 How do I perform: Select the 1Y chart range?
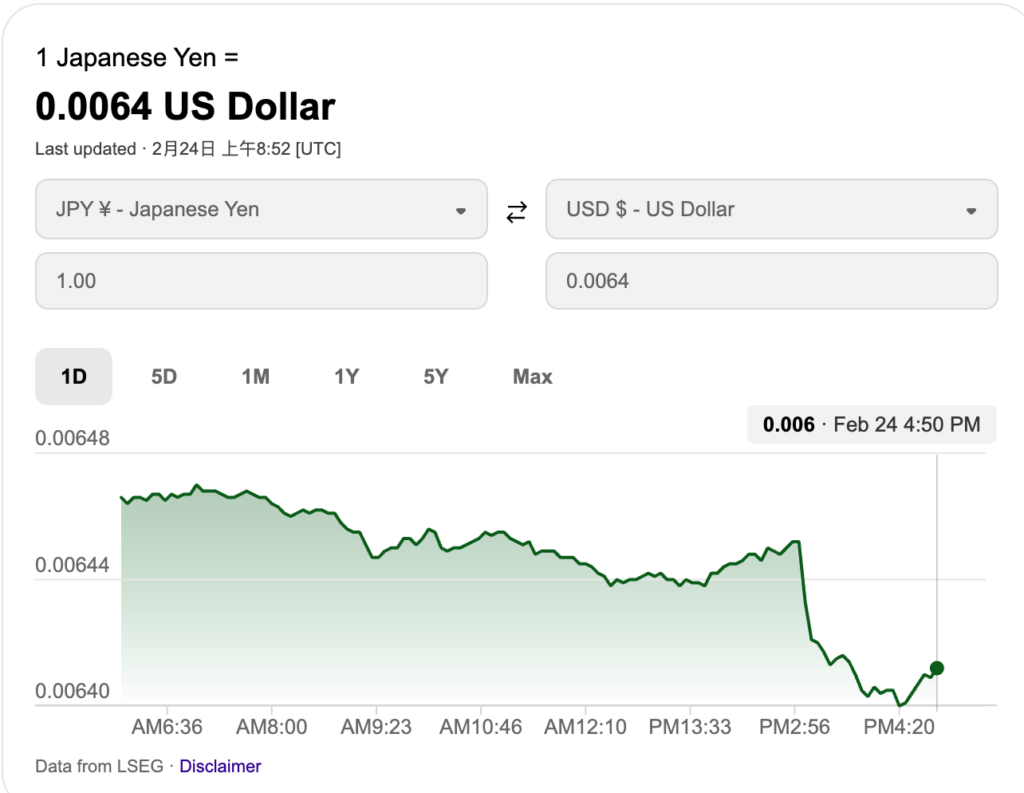point(346,377)
